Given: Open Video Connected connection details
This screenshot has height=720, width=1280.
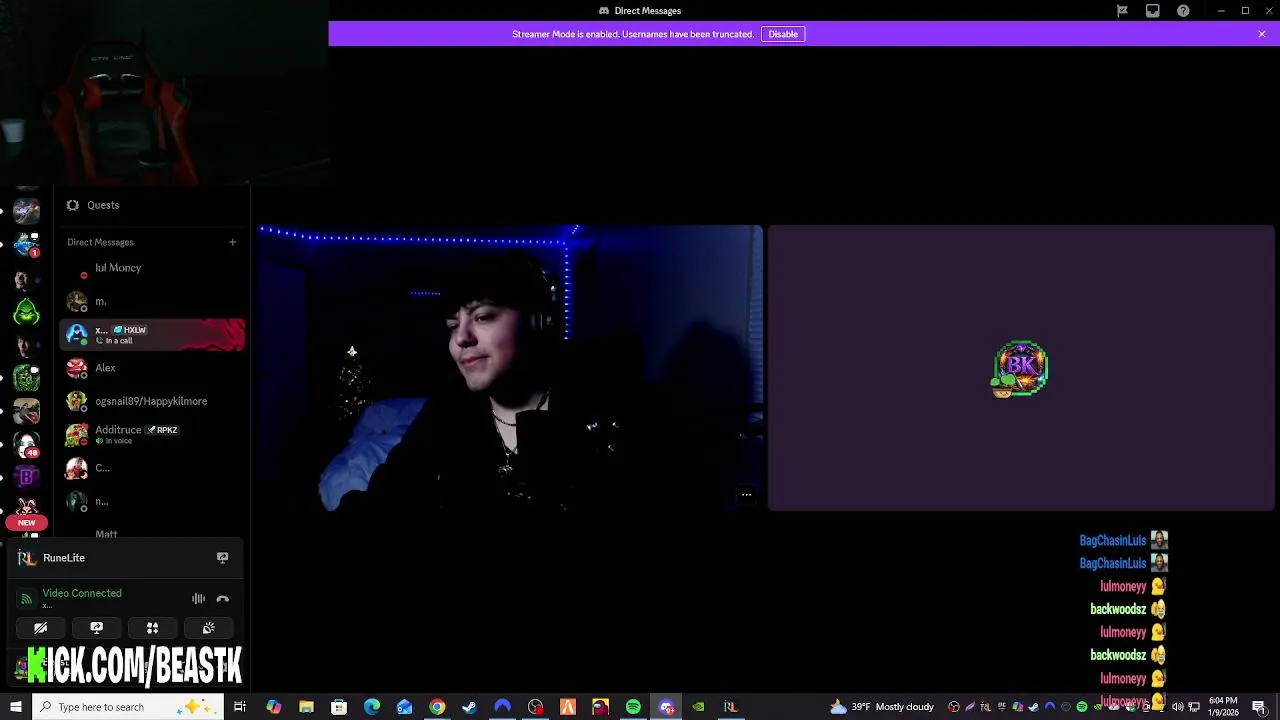Looking at the screenshot, I should [x=82, y=593].
